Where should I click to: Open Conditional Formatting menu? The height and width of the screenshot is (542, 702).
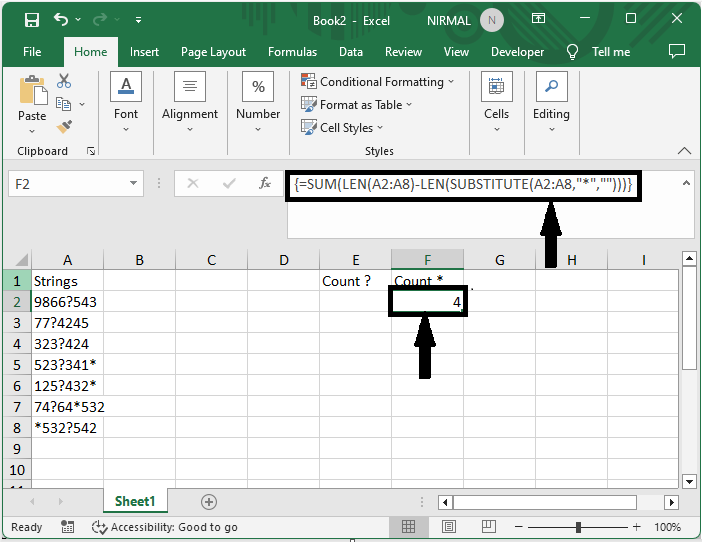pyautogui.click(x=377, y=81)
